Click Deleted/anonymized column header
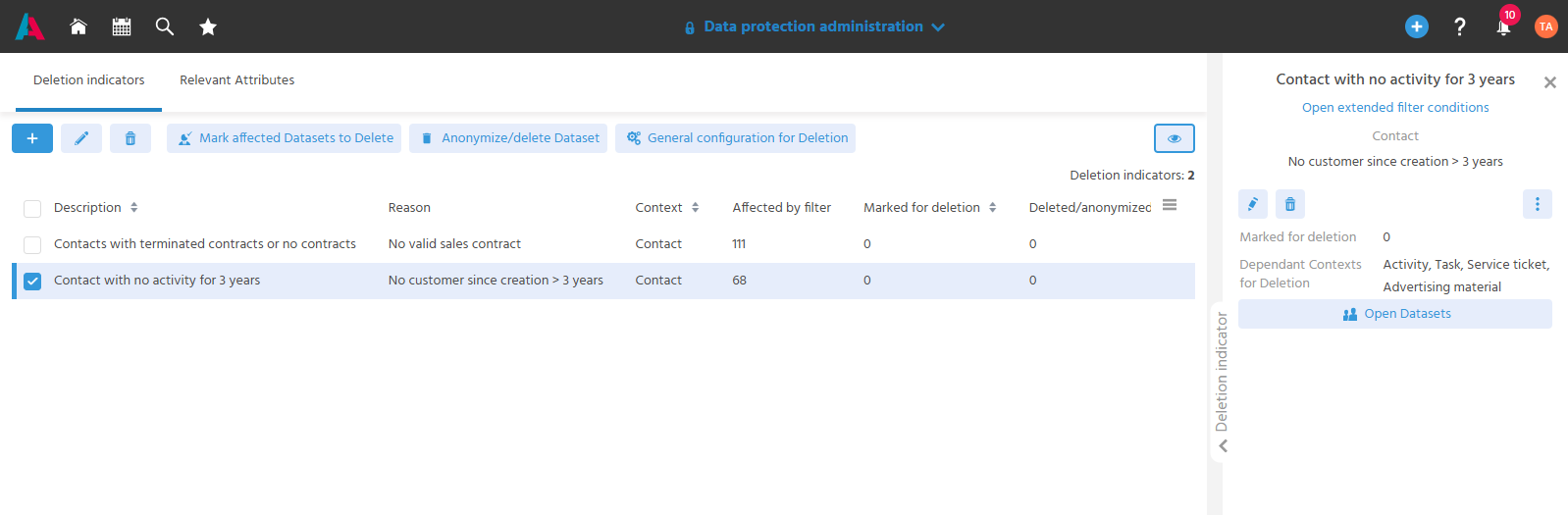Viewport: 1568px width, 515px height. 1089,208
